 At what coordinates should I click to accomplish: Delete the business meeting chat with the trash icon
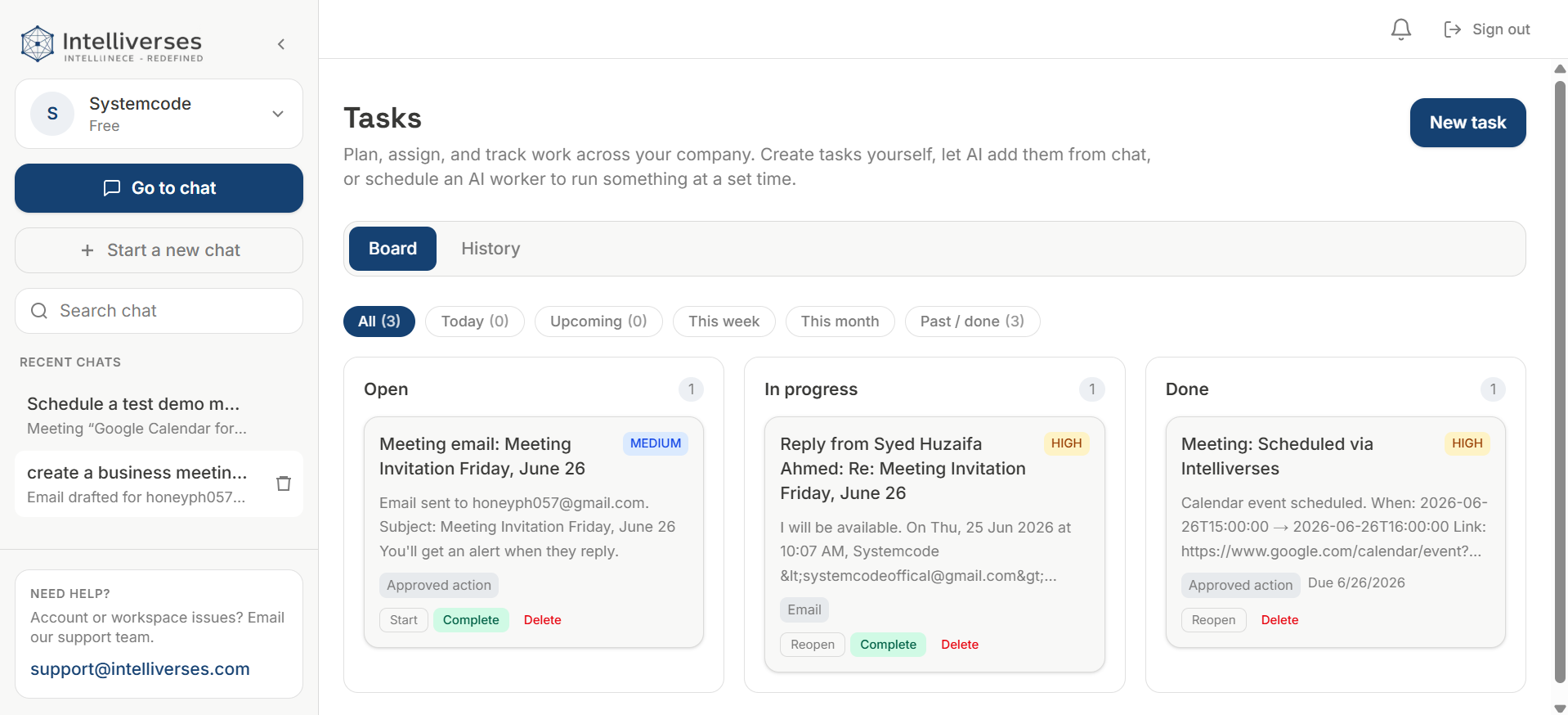tap(284, 483)
